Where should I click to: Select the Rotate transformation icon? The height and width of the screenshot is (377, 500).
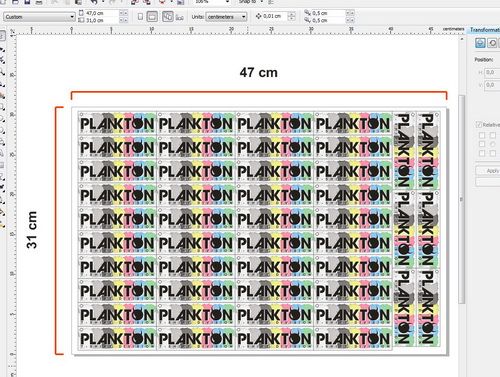click(492, 43)
